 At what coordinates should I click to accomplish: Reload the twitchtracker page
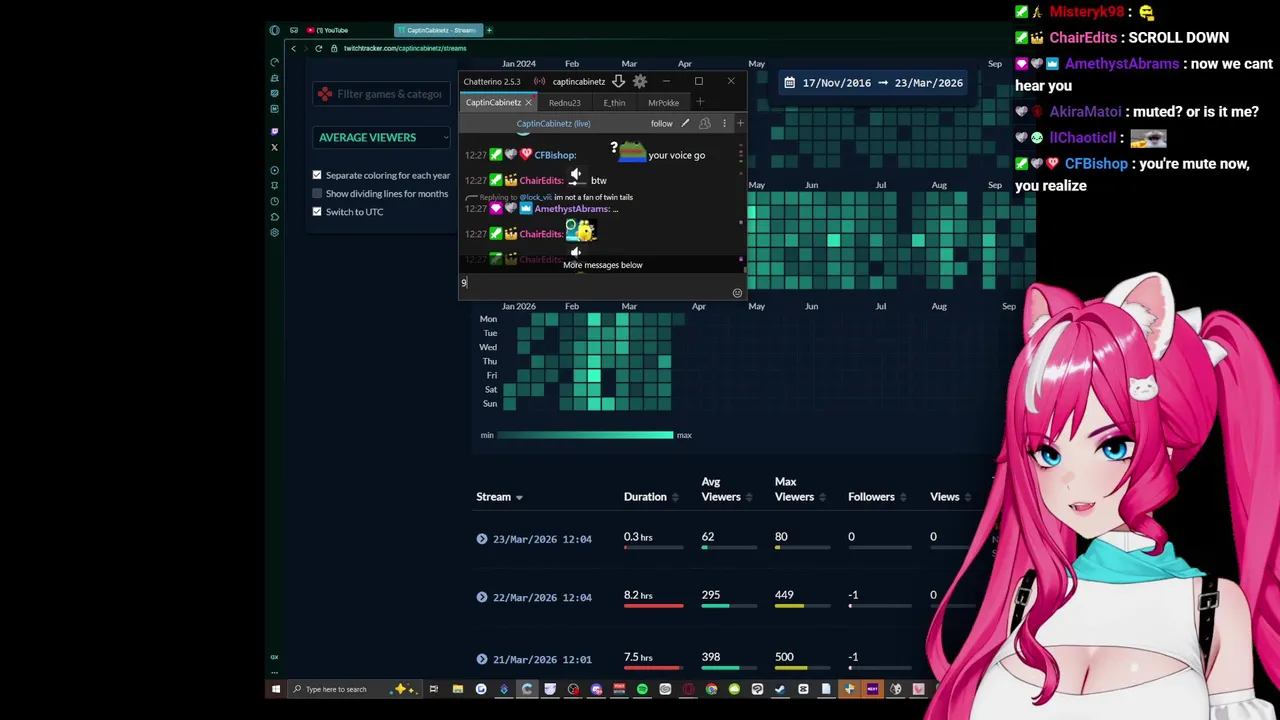(x=318, y=48)
